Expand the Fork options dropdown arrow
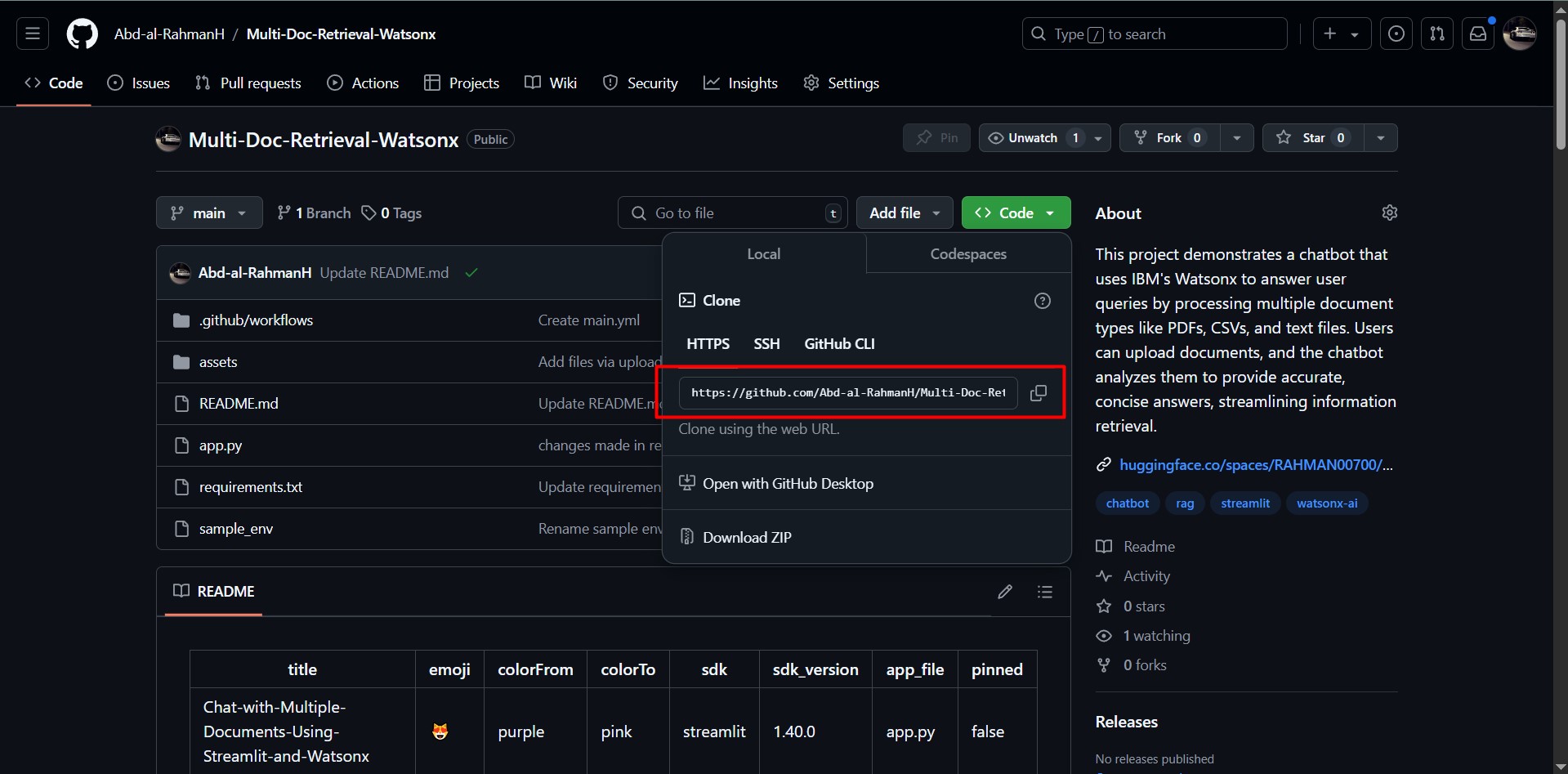This screenshot has width=1568, height=774. pos(1237,138)
